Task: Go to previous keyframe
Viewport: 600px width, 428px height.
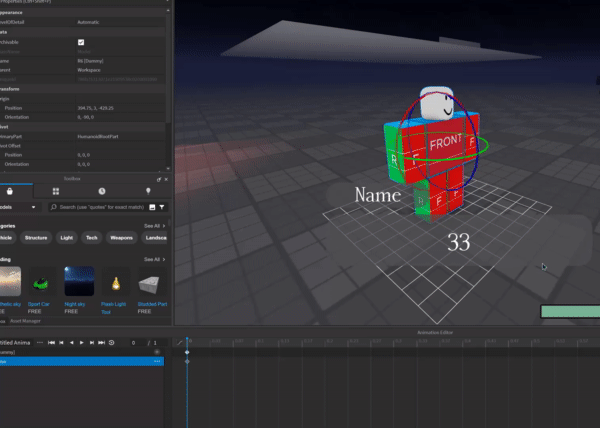Action: click(62, 343)
